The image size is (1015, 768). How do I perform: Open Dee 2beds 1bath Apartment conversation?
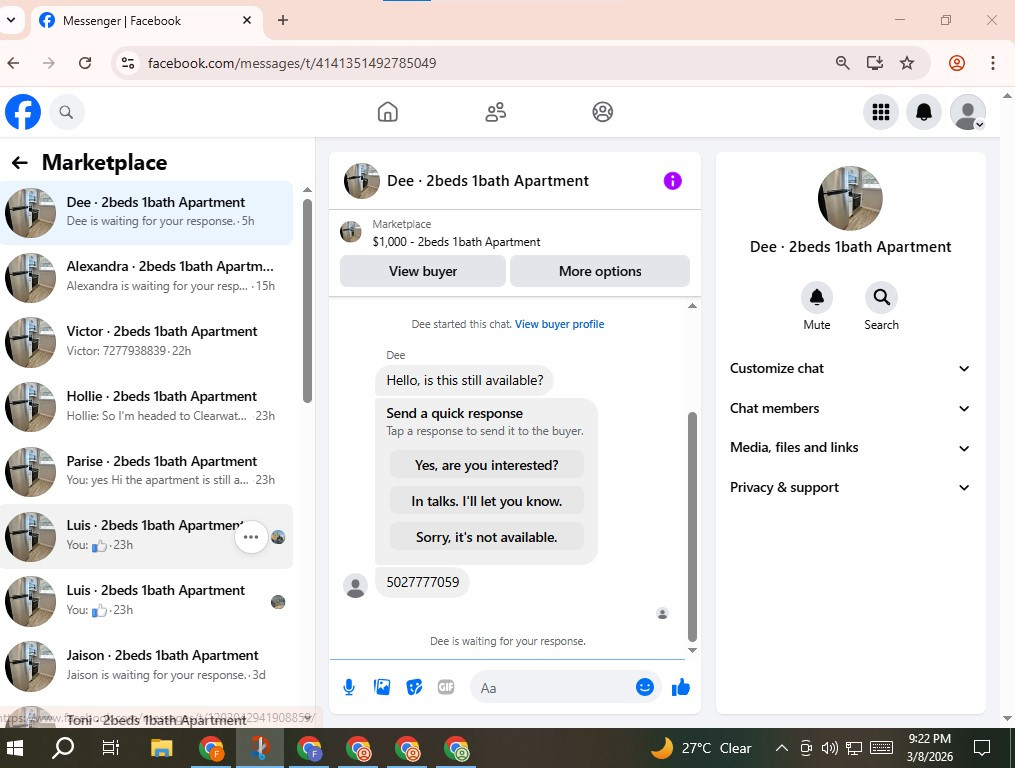pos(146,213)
